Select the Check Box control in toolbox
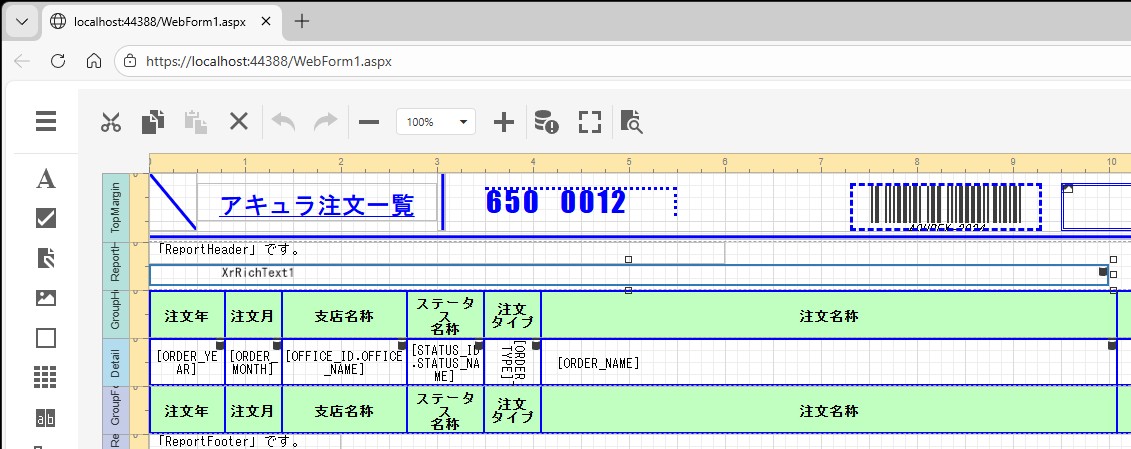Screen dimensions: 1131x449 click(46, 218)
